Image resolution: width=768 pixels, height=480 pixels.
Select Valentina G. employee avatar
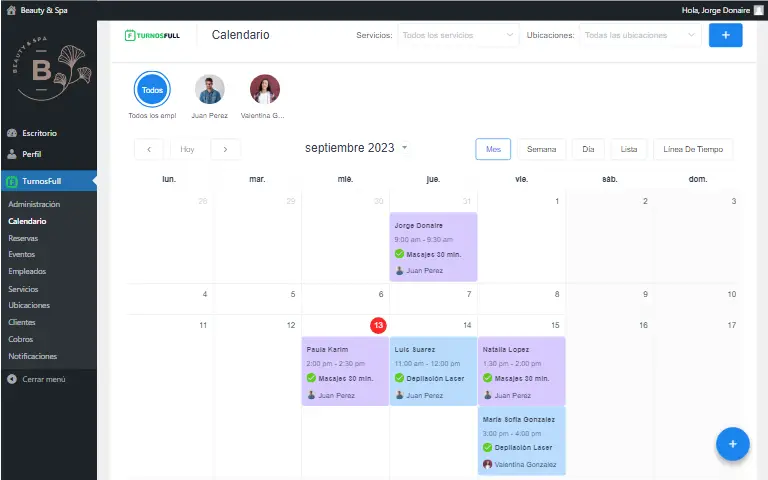point(265,90)
